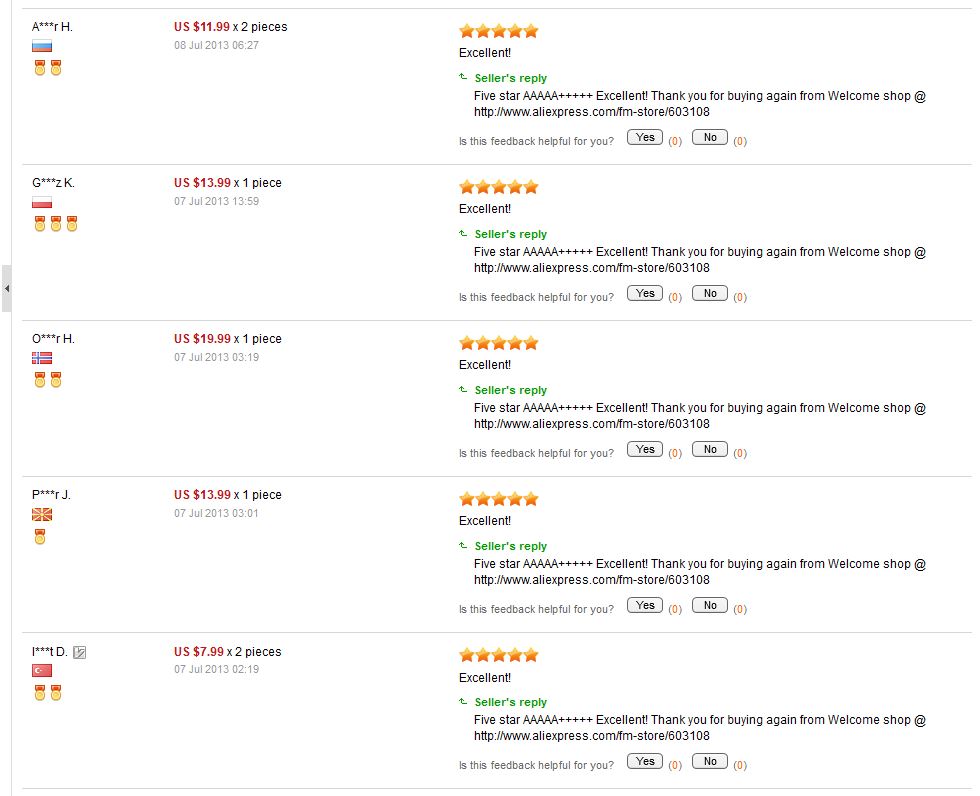This screenshot has width=980, height=796.
Task: Vote No on O***r H.'s feedback
Action: 710,449
